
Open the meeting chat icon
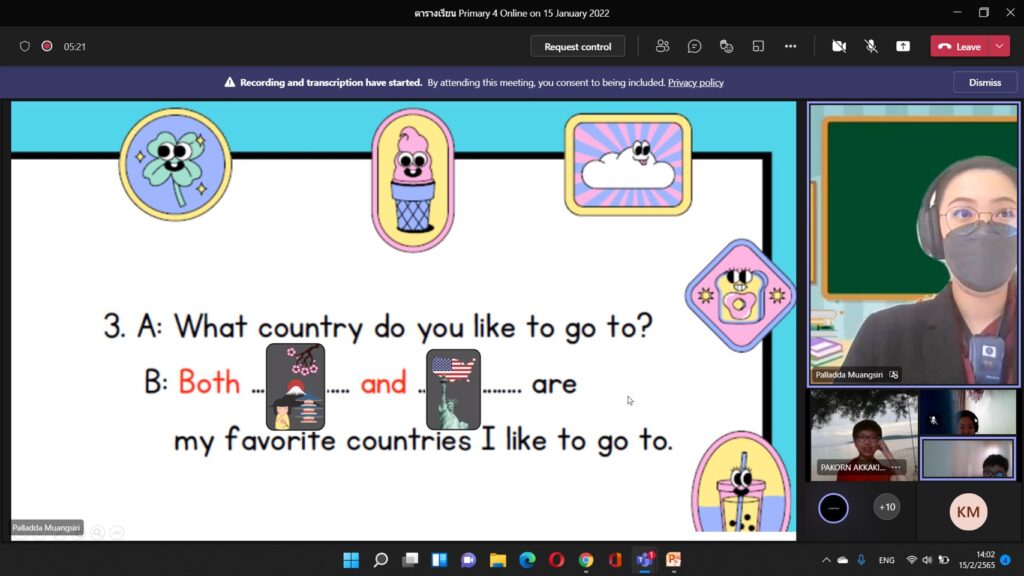click(694, 46)
